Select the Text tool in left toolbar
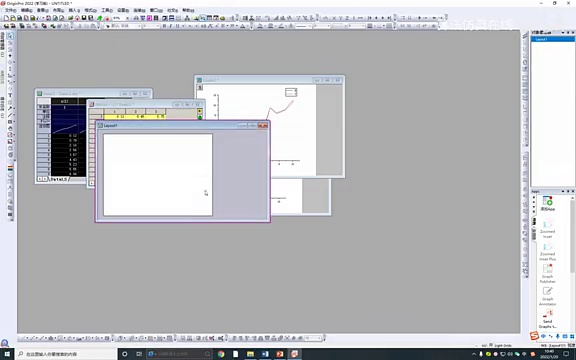This screenshot has height=360, width=576. tap(10, 95)
